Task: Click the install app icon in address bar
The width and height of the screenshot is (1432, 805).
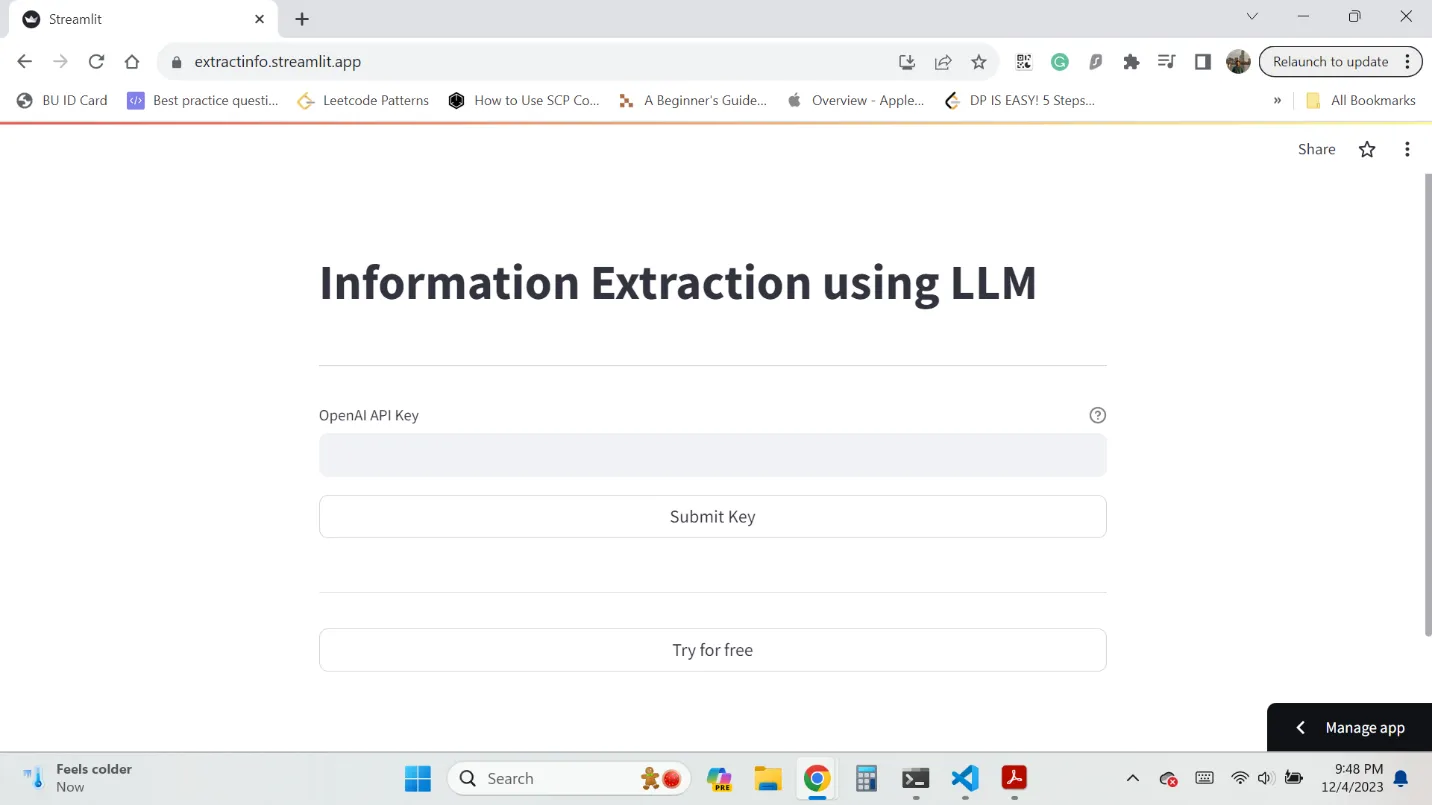Action: coord(907,62)
